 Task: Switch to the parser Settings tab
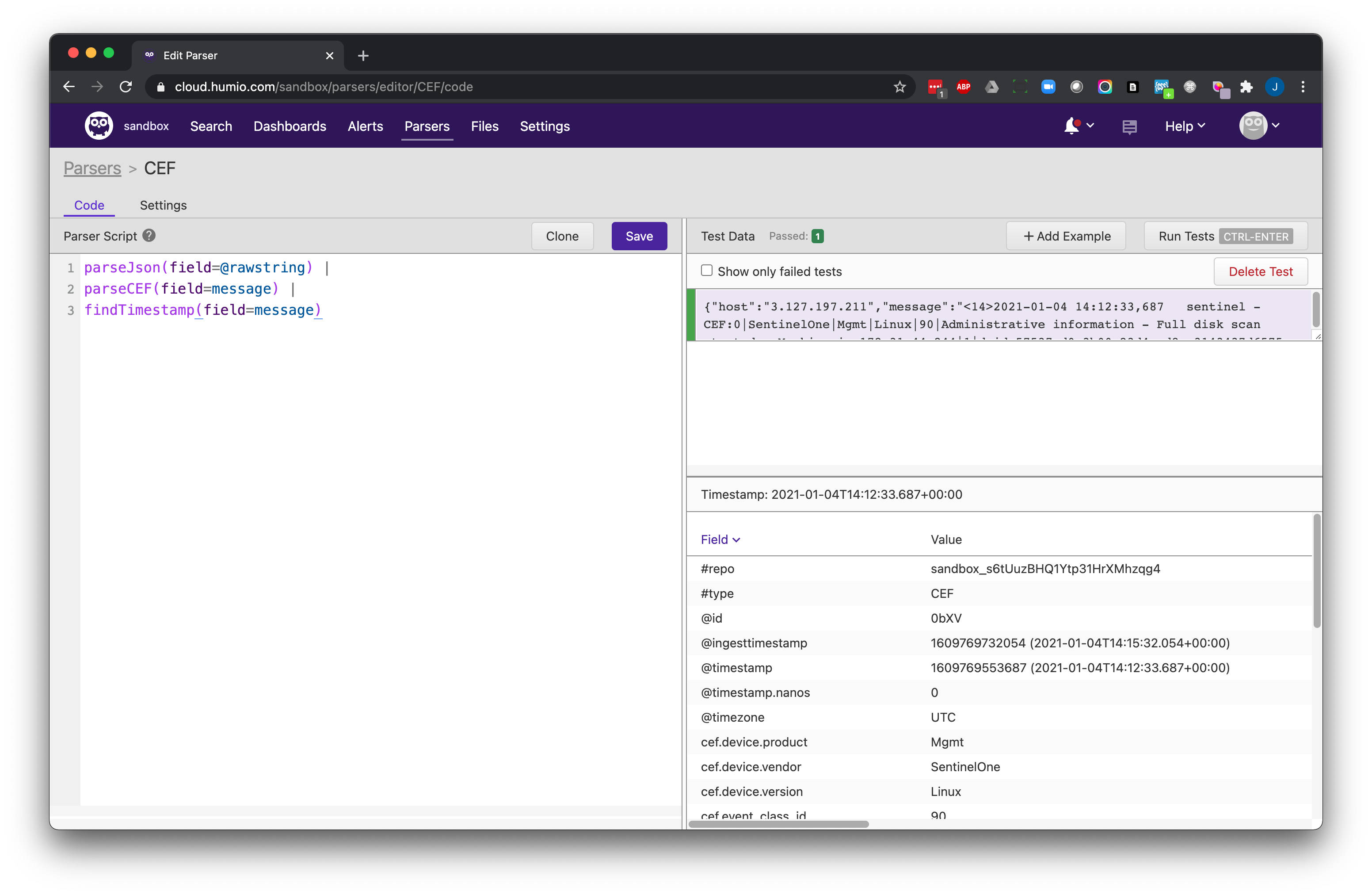pos(163,205)
